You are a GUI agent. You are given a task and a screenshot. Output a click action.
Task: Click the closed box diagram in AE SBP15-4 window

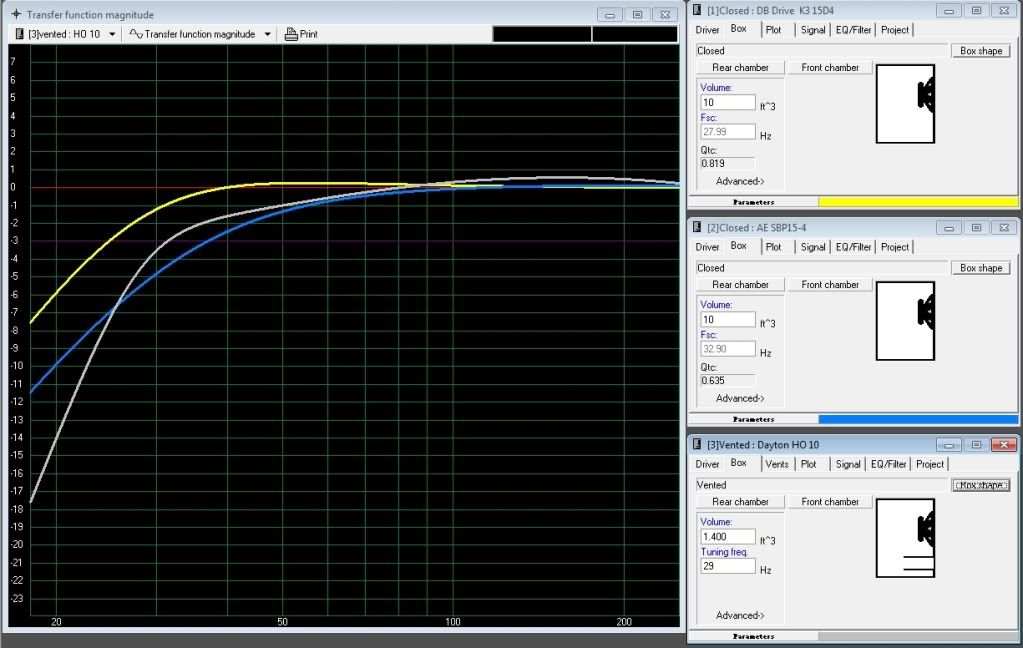coord(906,321)
